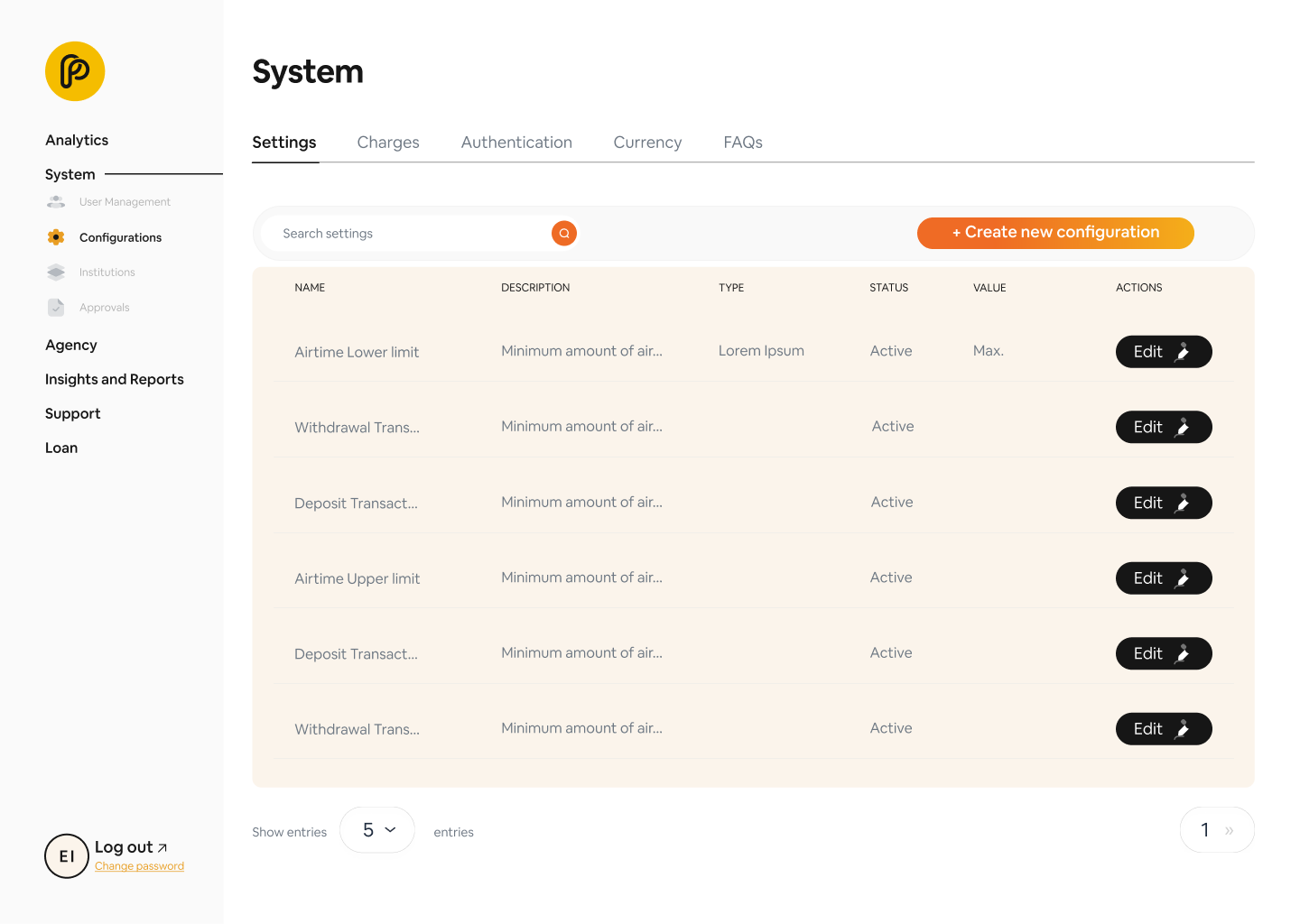Click the yellow P logo icon

tap(75, 71)
